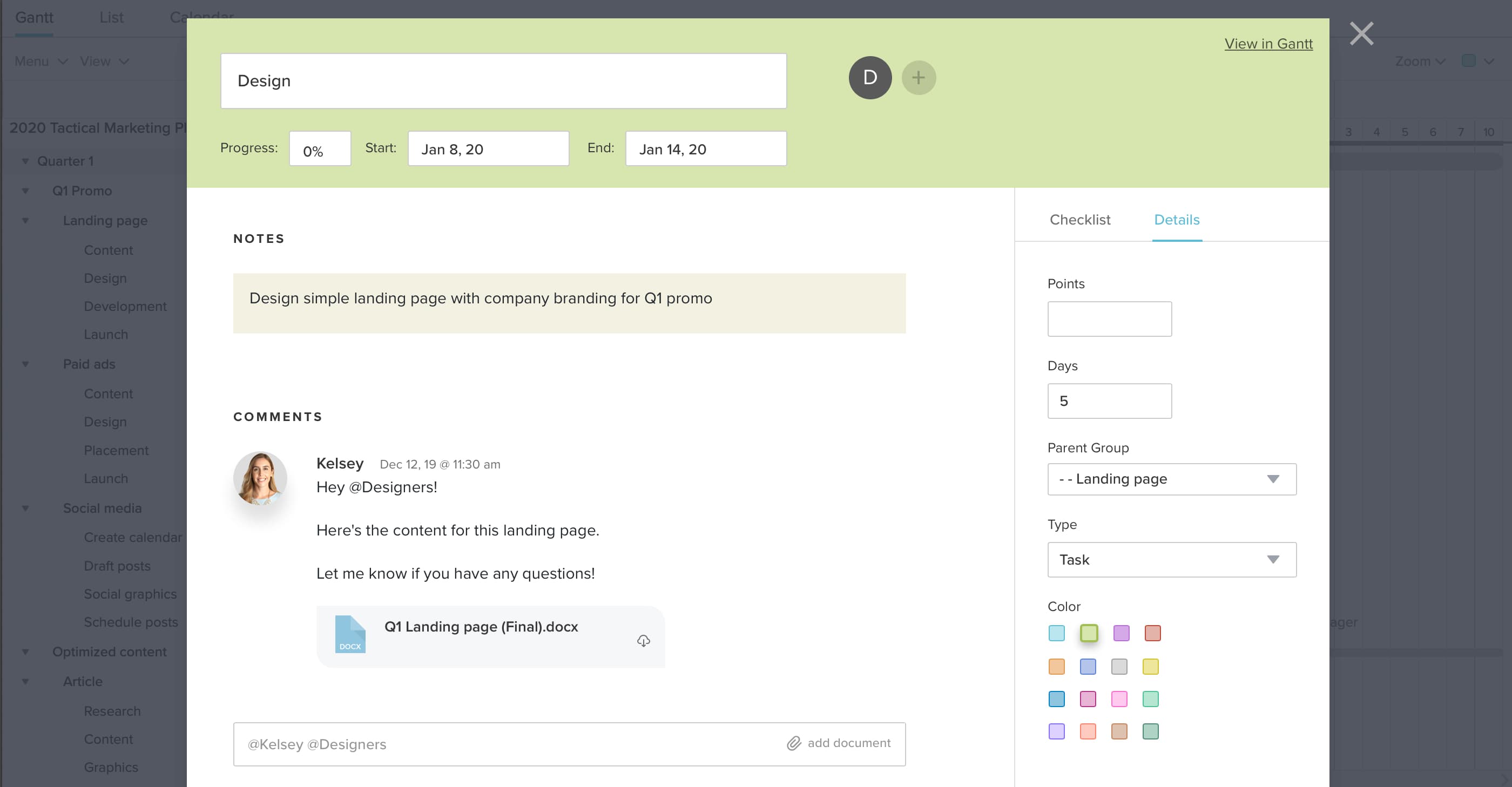The width and height of the screenshot is (1512, 787).
Task: Collapse the Quarter 1 group
Action: click(x=24, y=160)
